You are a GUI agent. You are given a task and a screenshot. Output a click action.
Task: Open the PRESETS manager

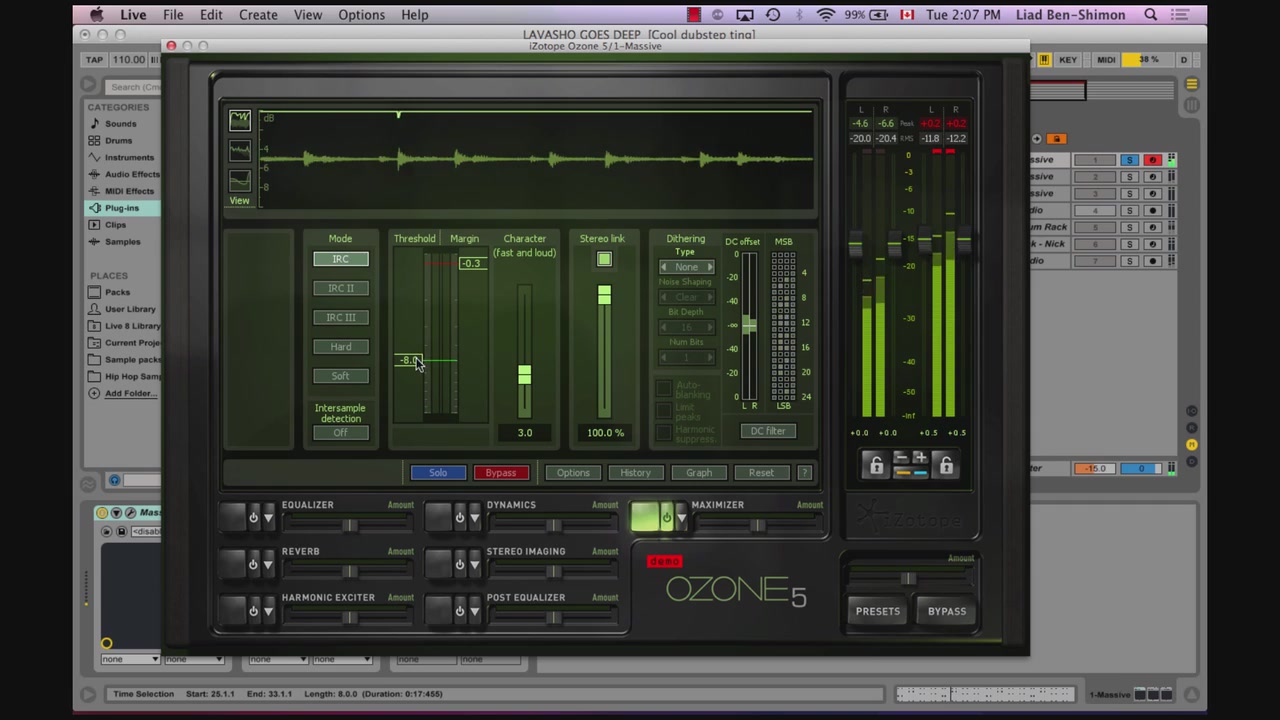878,611
